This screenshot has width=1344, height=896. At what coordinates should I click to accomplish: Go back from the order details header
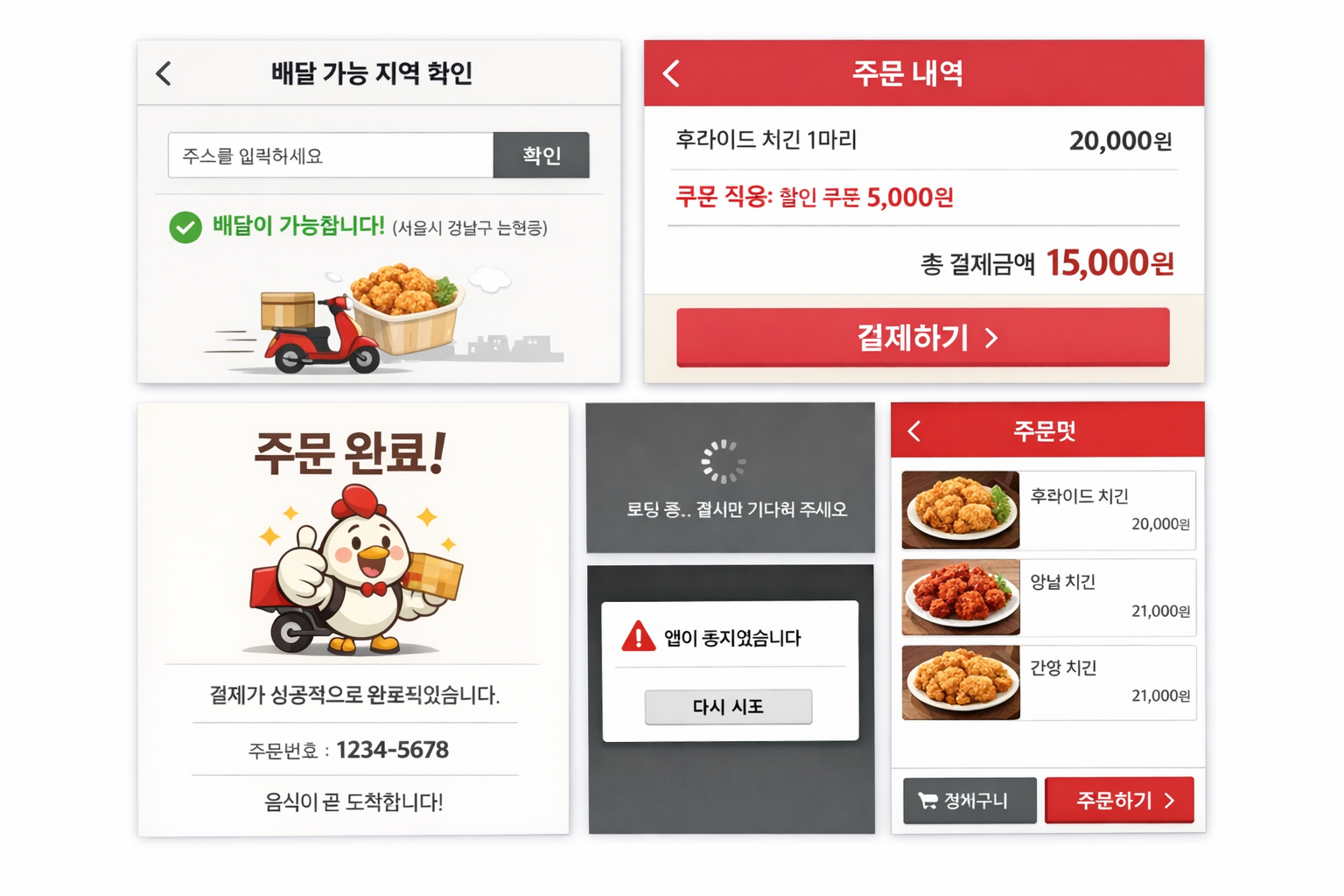coord(672,73)
